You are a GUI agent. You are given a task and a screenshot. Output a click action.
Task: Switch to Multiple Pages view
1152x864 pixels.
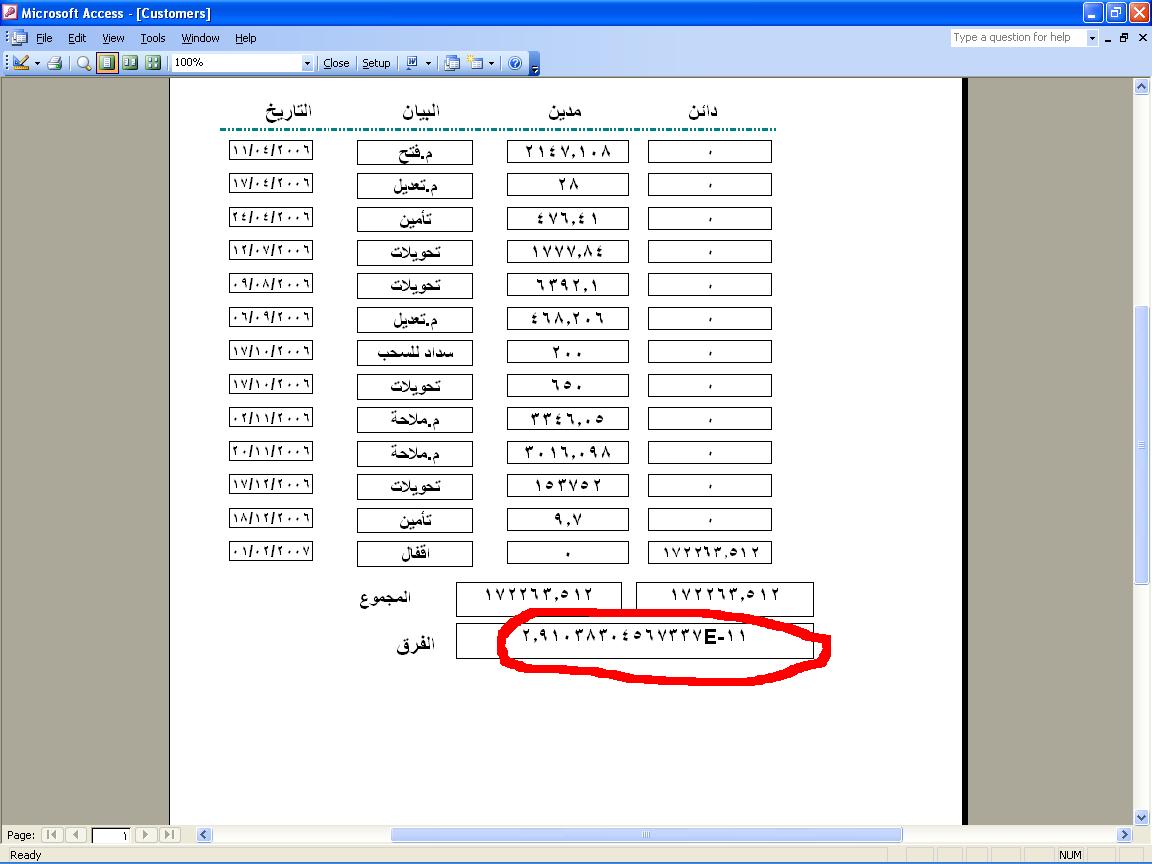click(153, 63)
